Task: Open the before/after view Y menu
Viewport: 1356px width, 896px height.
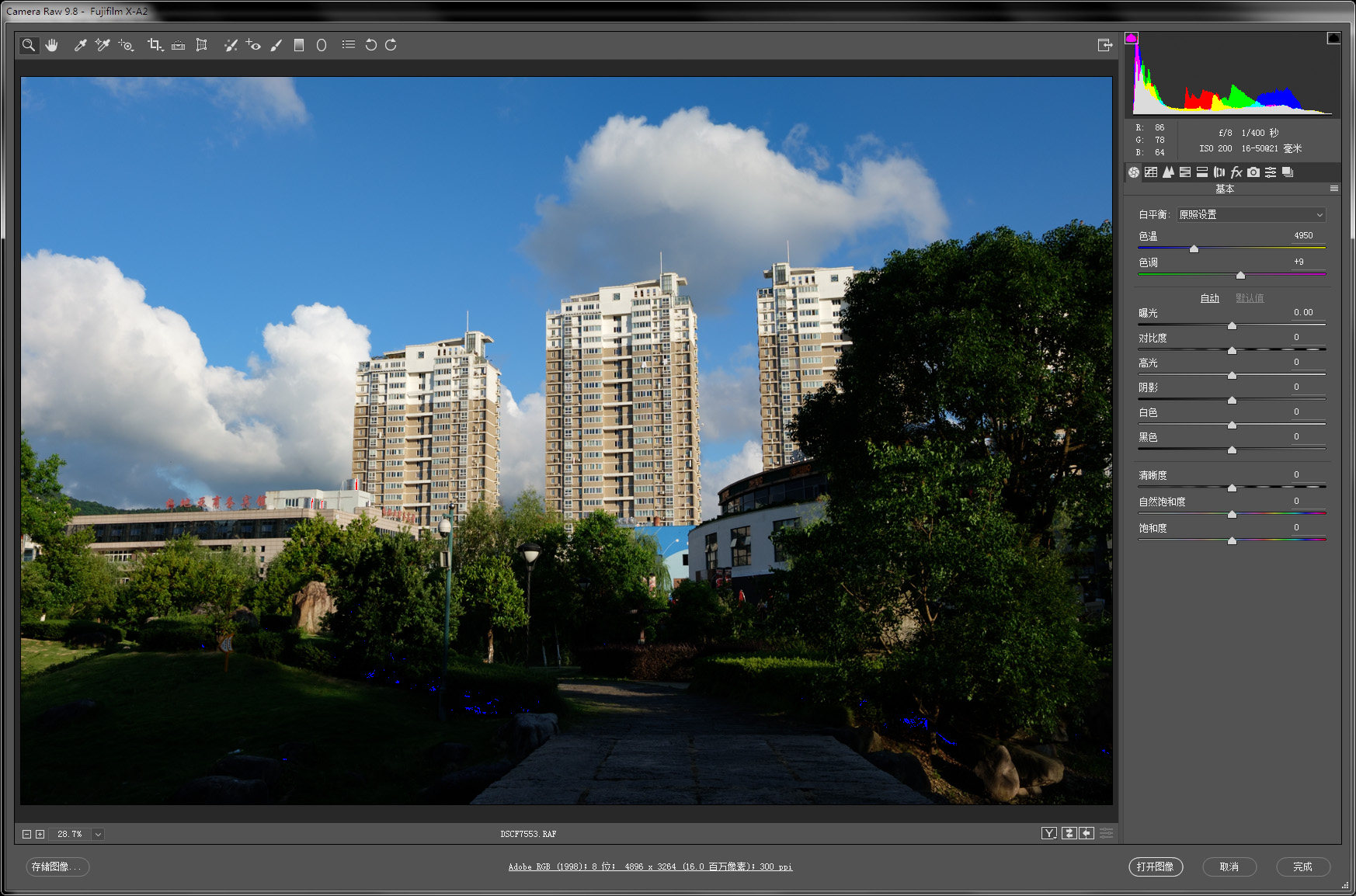Action: pyautogui.click(x=1049, y=833)
